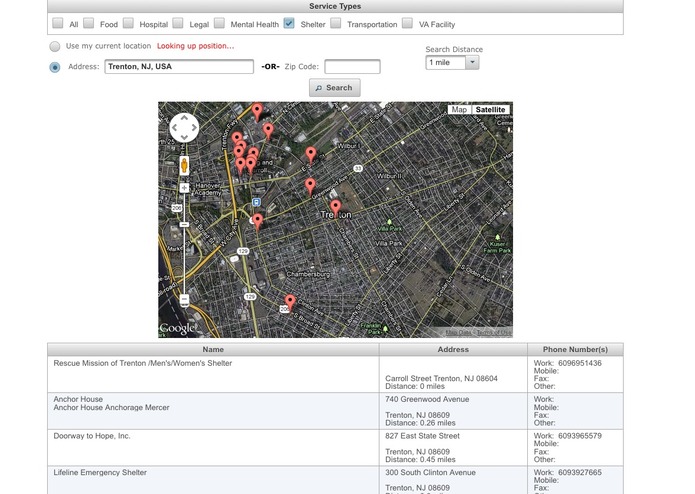Click the Address column header
The height and width of the screenshot is (494, 695).
(453, 350)
